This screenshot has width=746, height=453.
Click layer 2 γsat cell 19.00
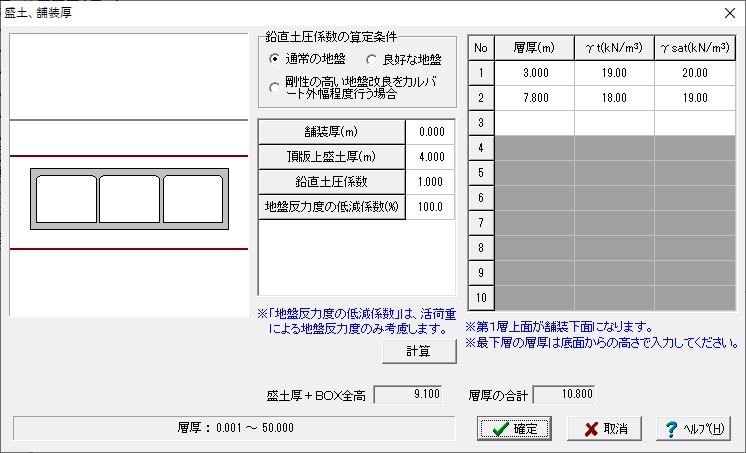point(695,98)
